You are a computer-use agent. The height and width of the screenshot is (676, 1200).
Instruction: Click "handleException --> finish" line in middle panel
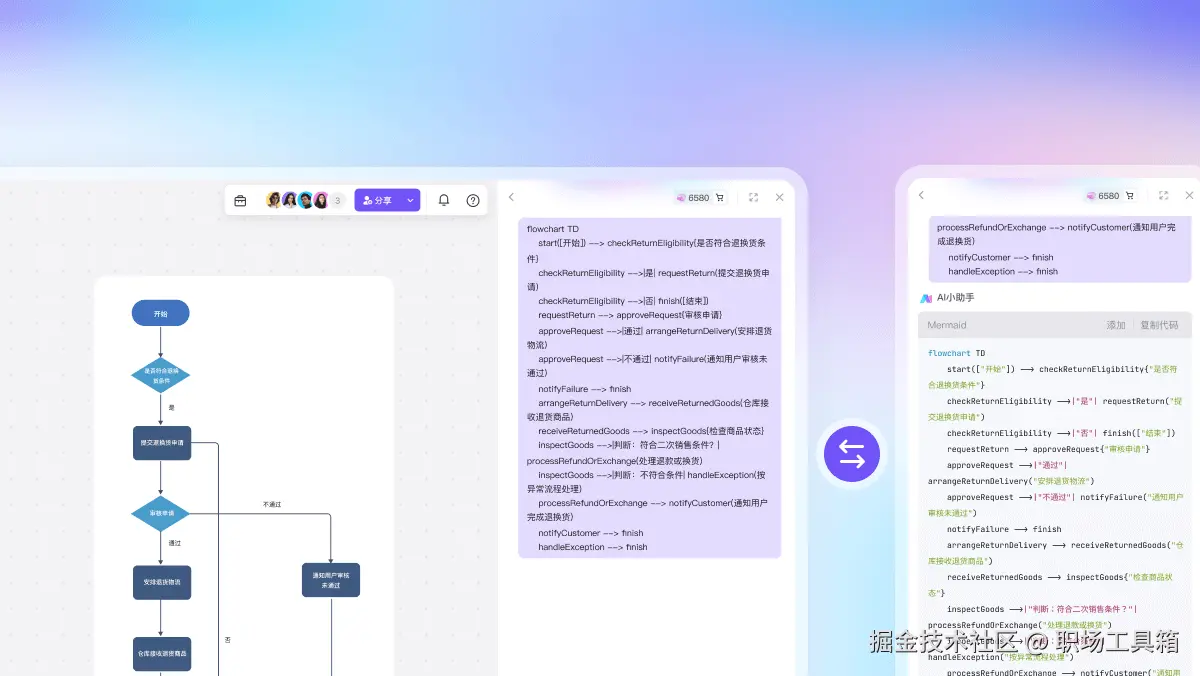pyautogui.click(x=593, y=547)
